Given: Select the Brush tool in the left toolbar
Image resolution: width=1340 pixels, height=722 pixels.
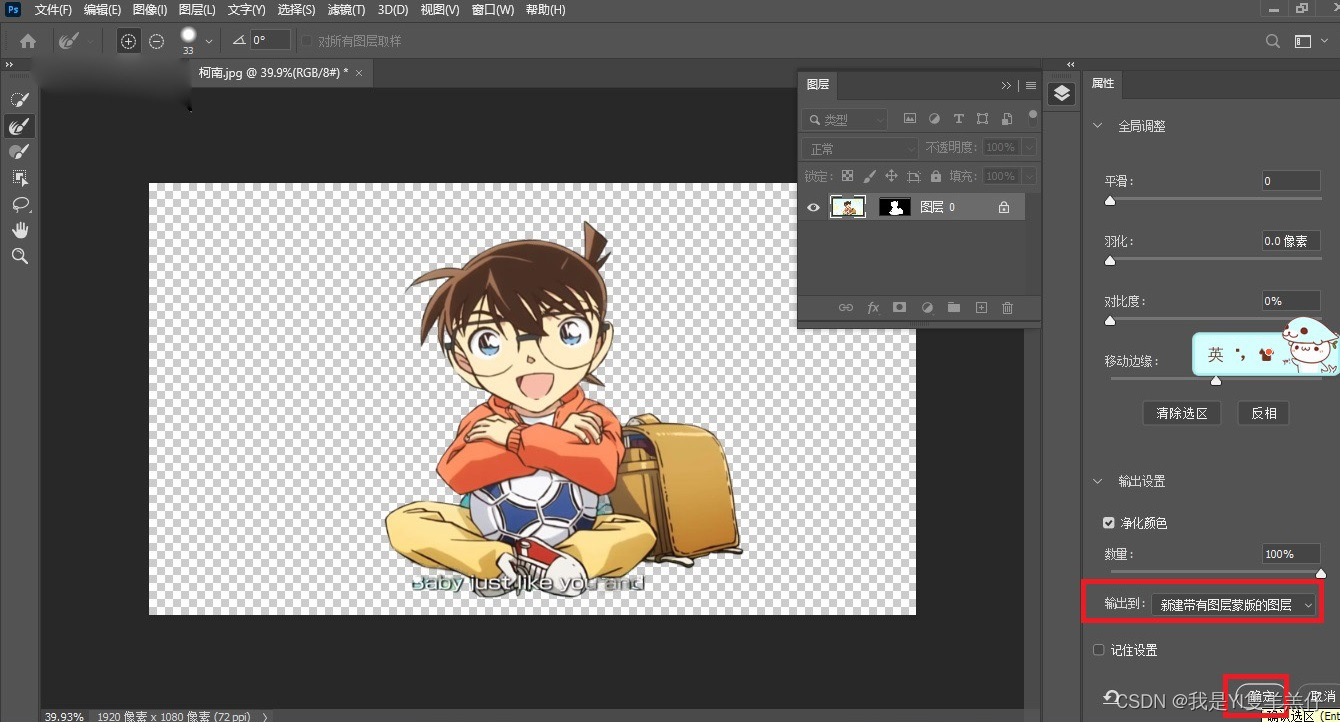Looking at the screenshot, I should coord(19,151).
